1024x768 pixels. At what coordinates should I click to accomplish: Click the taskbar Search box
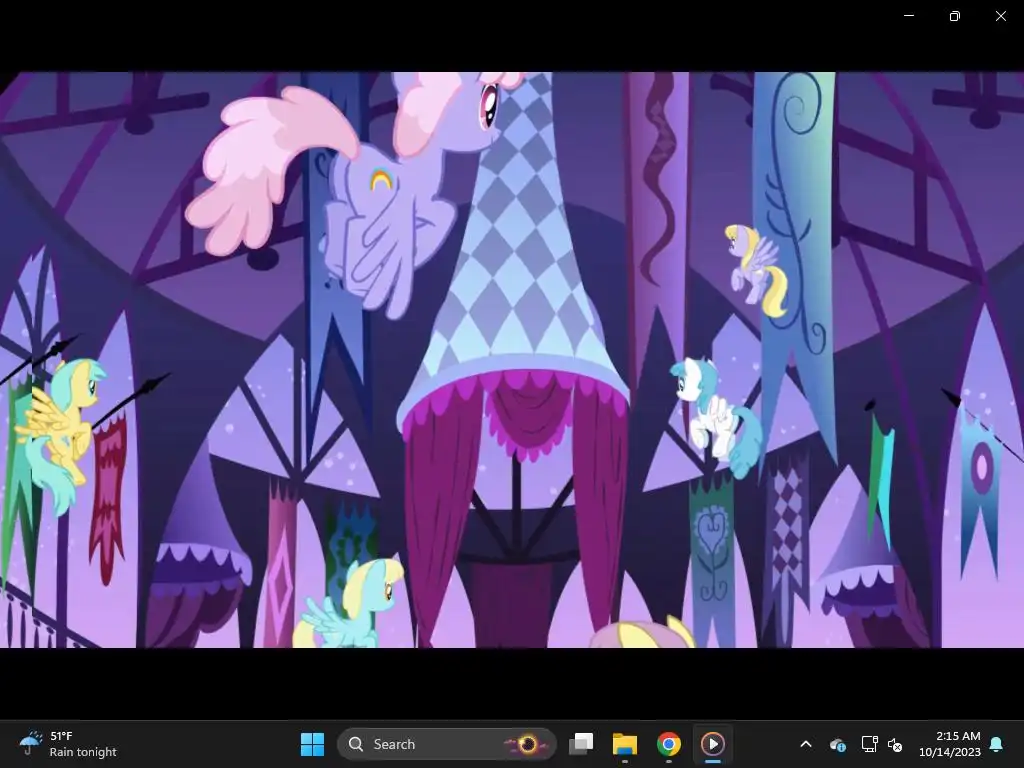447,744
